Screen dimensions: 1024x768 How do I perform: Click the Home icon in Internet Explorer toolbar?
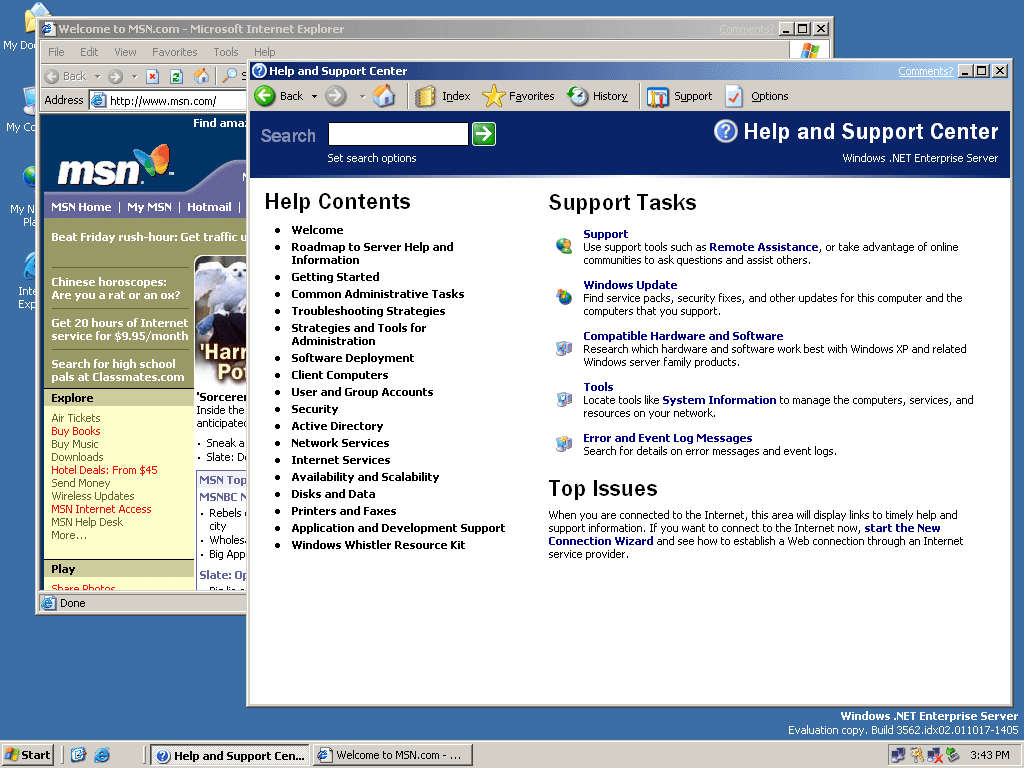coord(201,76)
